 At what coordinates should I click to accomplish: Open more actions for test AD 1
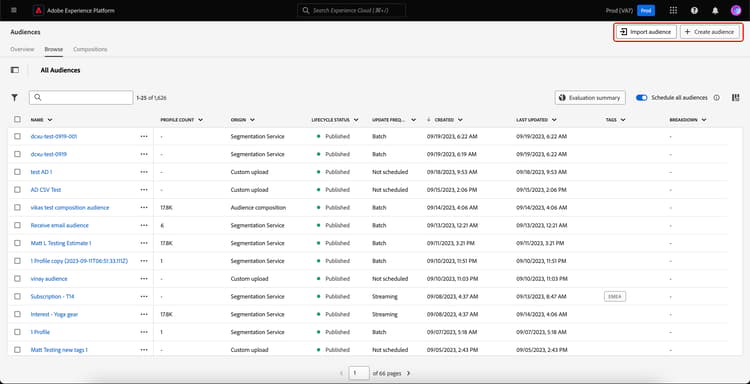click(x=144, y=172)
